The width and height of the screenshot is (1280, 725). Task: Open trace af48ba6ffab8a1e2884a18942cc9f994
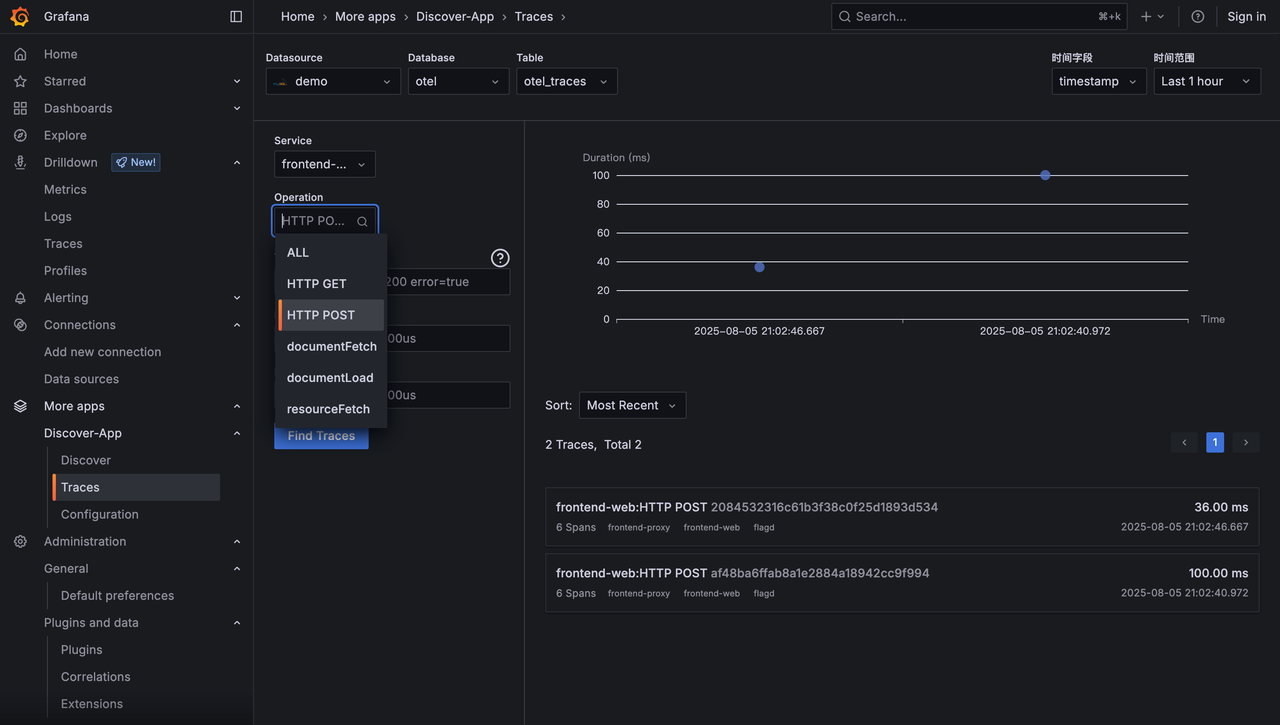tap(902, 582)
